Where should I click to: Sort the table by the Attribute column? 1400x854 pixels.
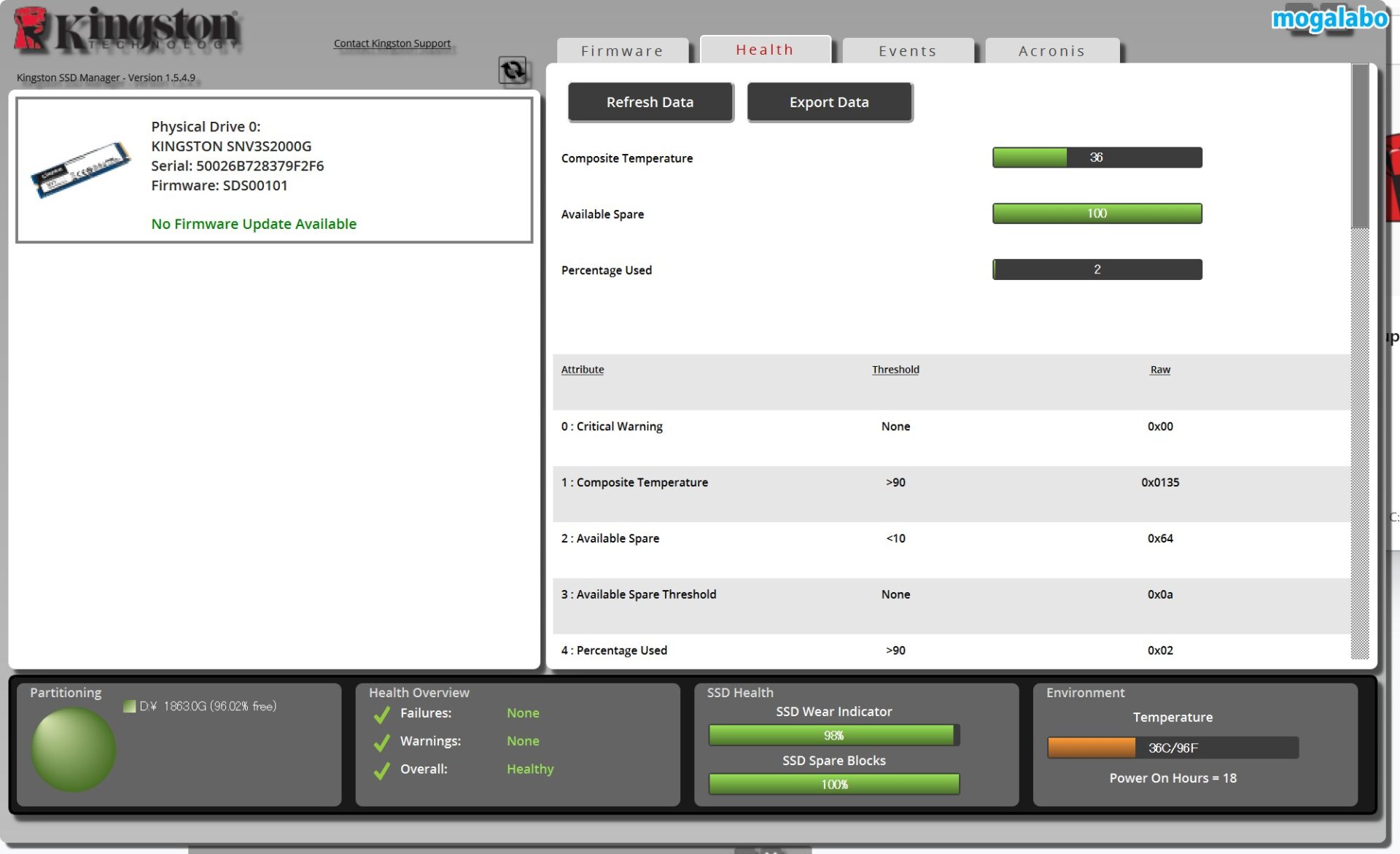pos(582,369)
